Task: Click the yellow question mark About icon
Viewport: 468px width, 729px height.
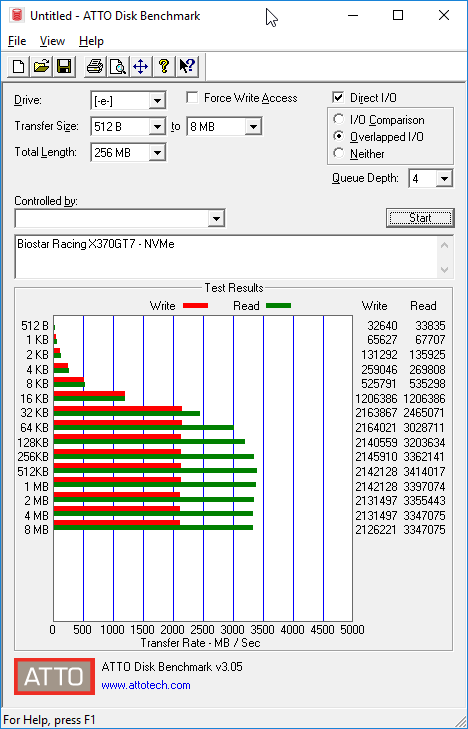Action: click(163, 66)
